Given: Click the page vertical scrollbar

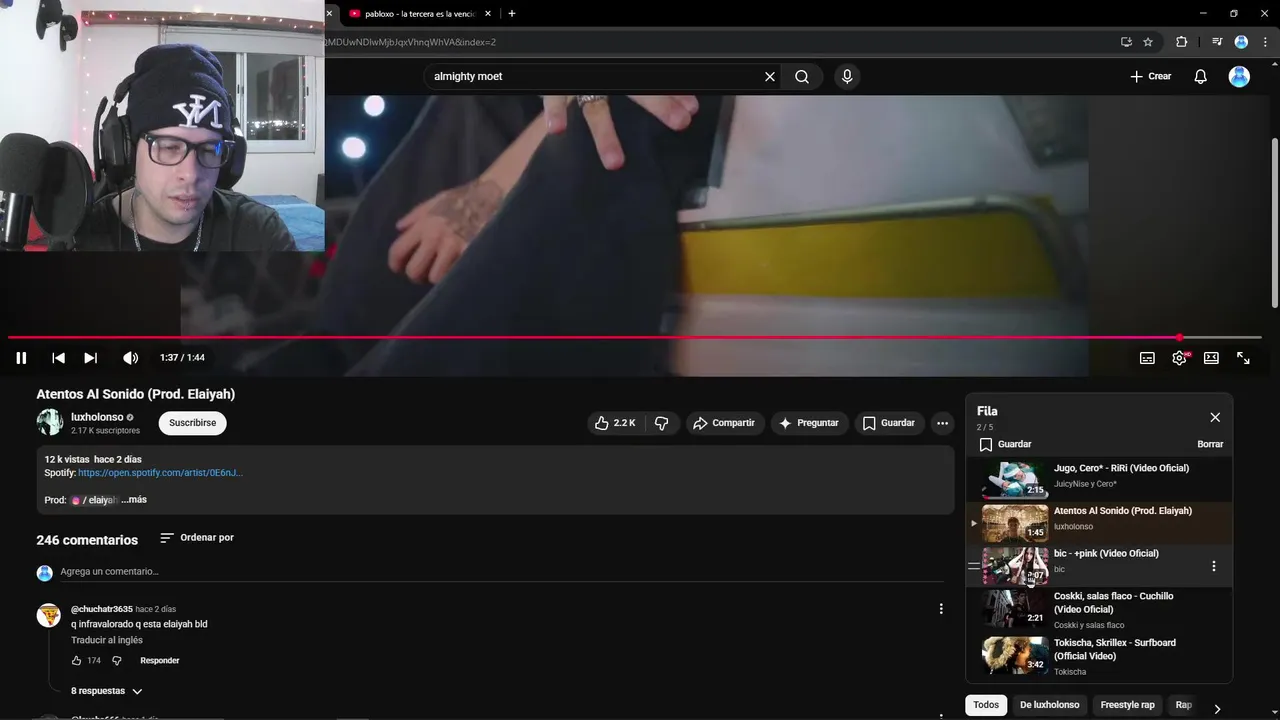Looking at the screenshot, I should 1275,222.
